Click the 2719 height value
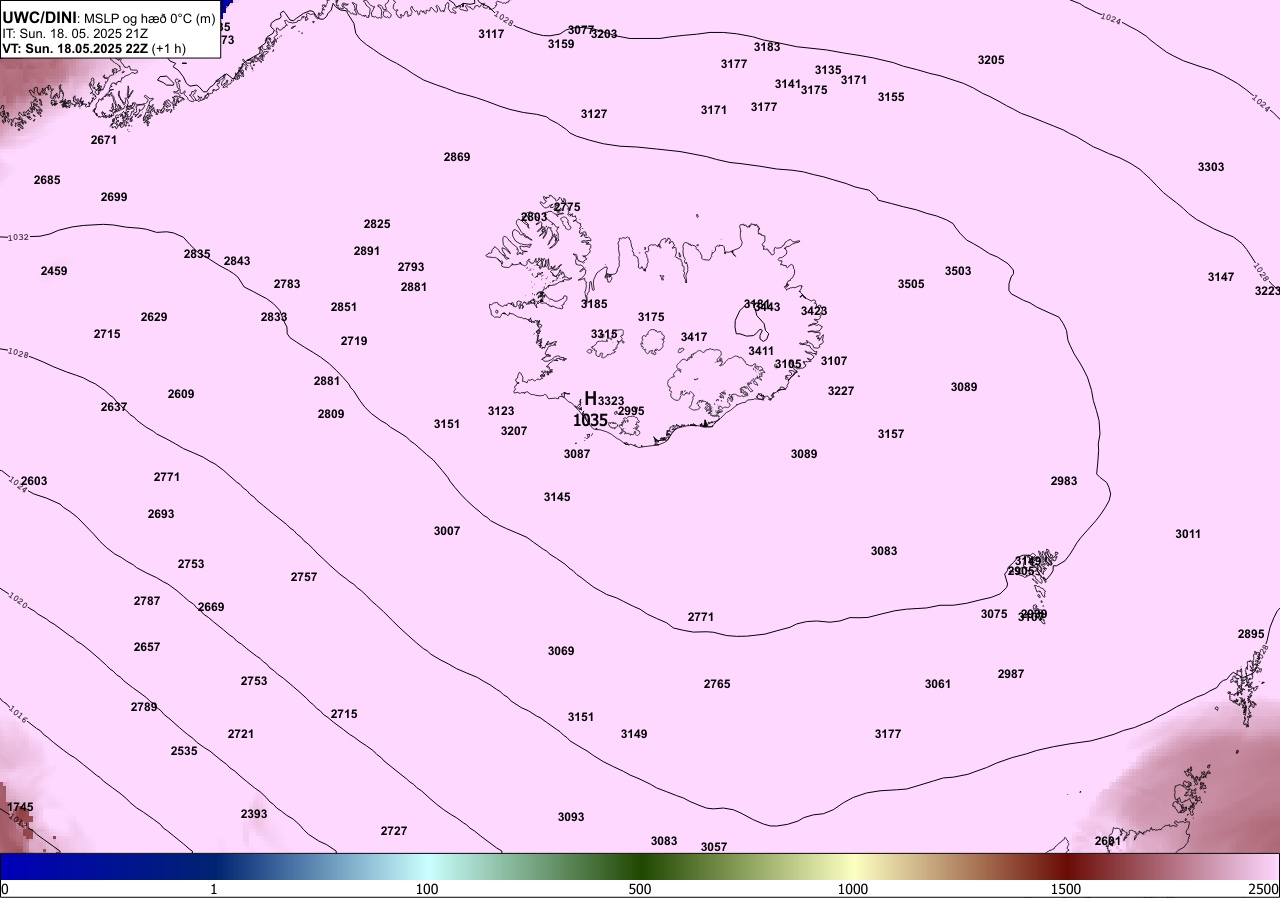 [354, 341]
